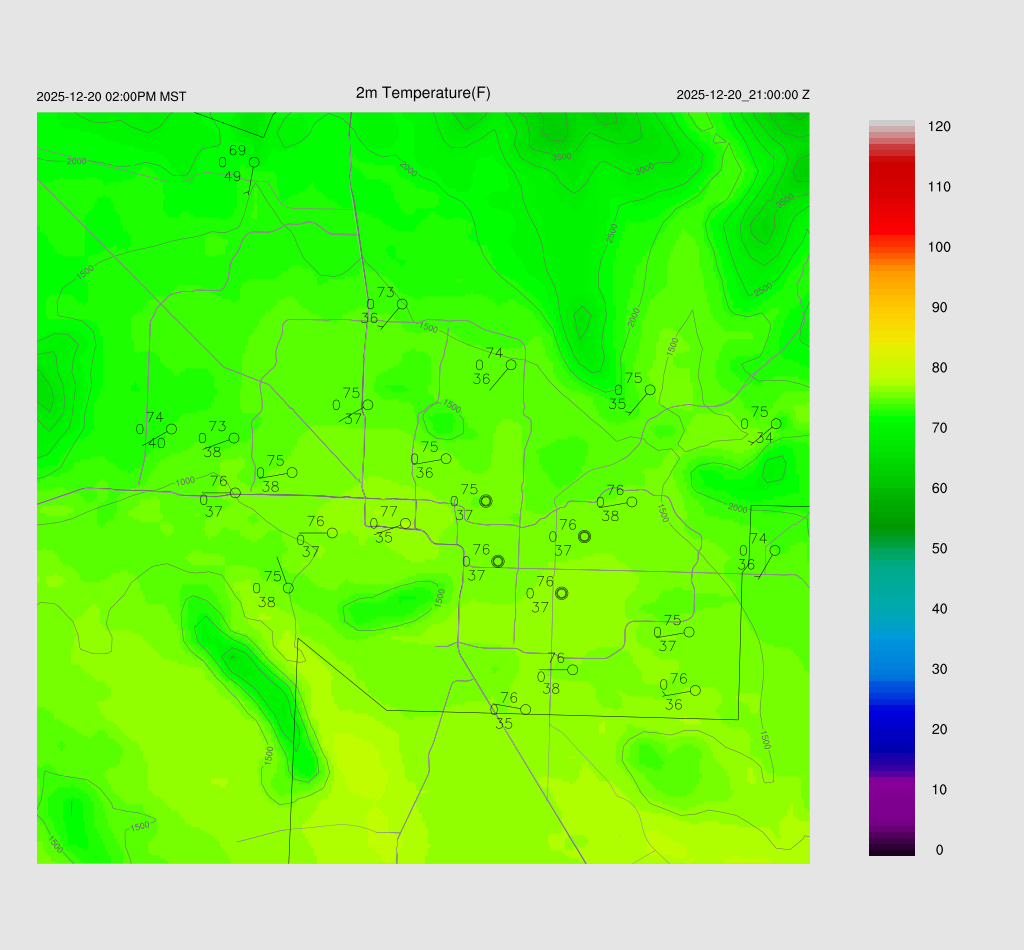Screen dimensions: 1024x950
Task: Select the station plot showing 73 and 38
Action: (234, 438)
